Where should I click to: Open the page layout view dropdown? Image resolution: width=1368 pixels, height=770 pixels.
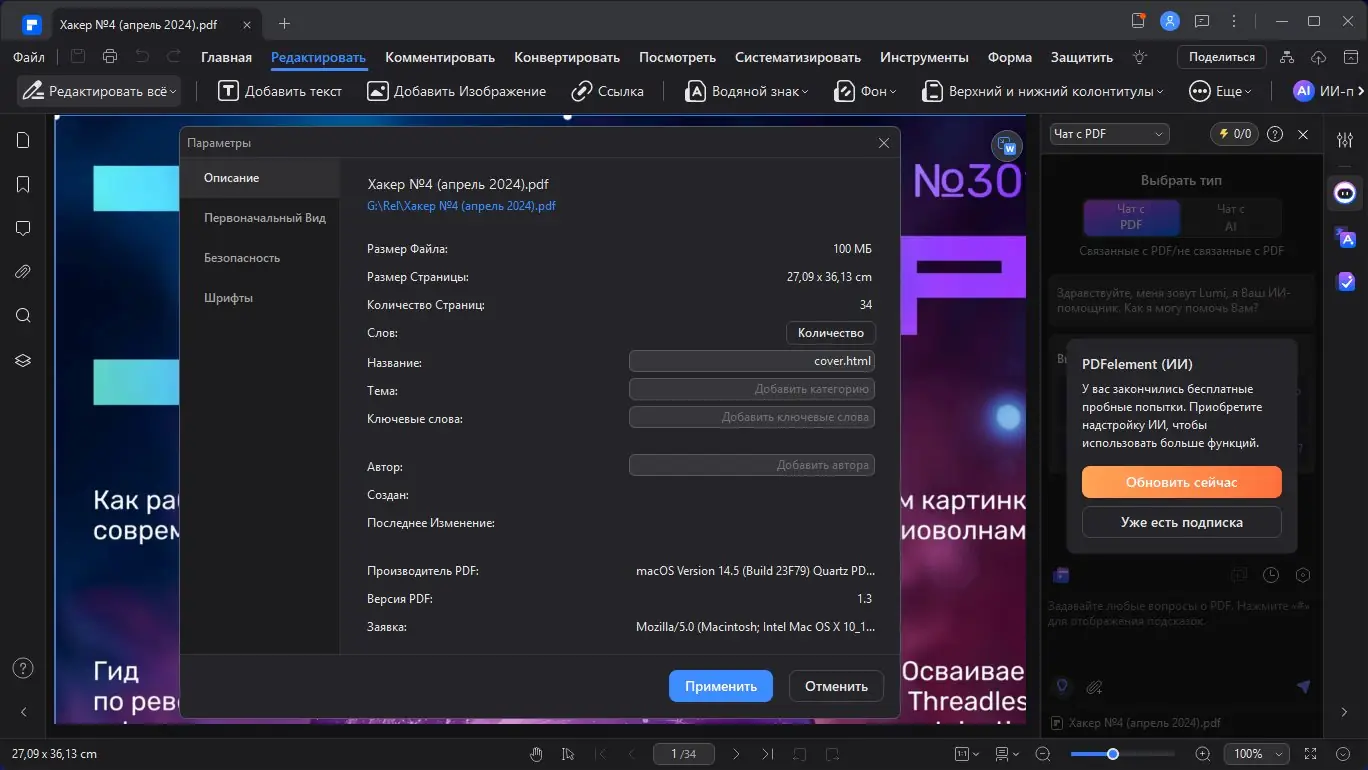point(1007,754)
